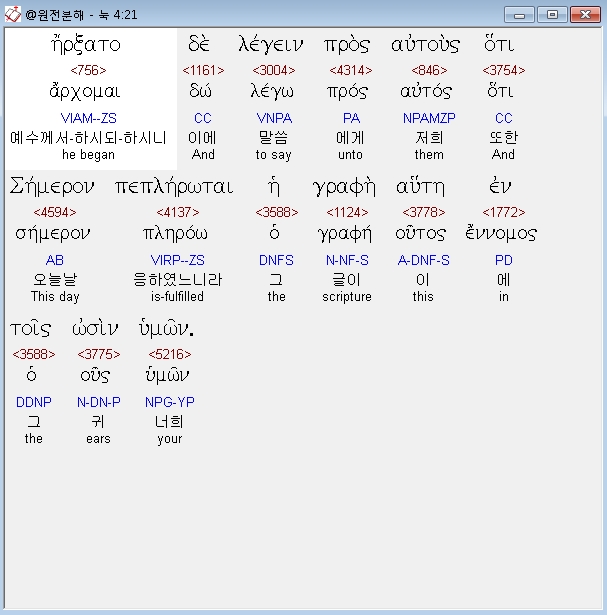Select the Greek word ὅτι in first row
This screenshot has width=607, height=615.
coord(499,44)
